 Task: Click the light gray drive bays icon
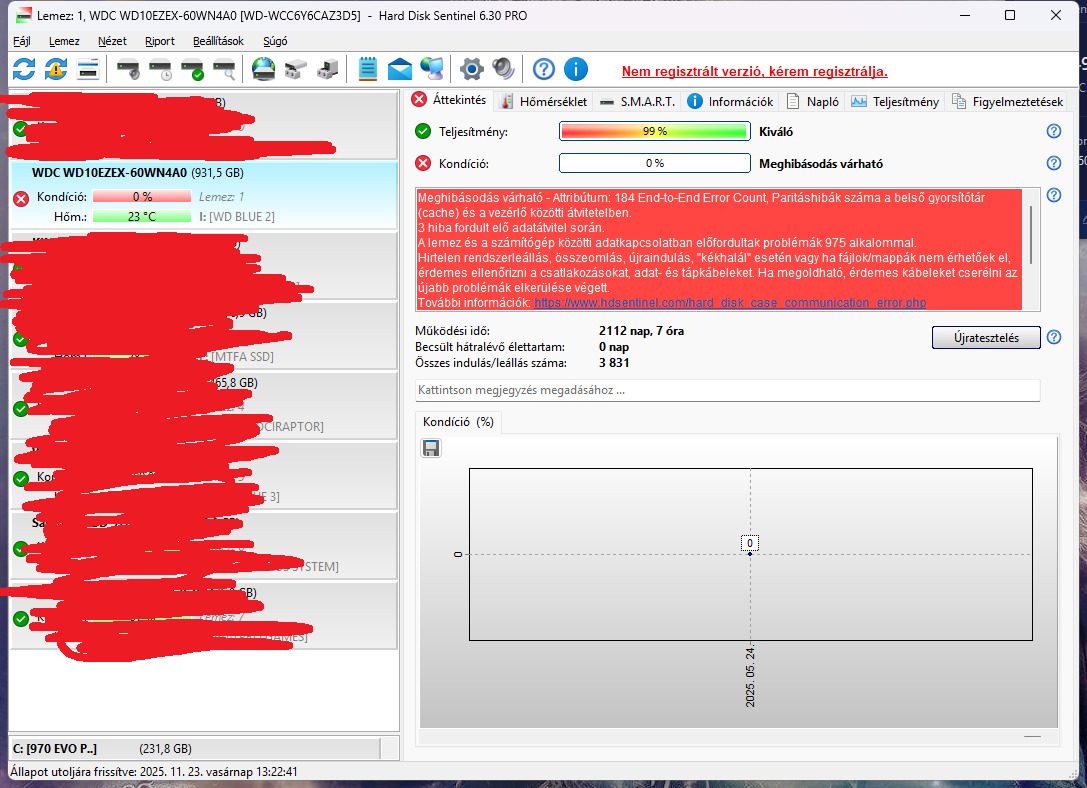296,69
